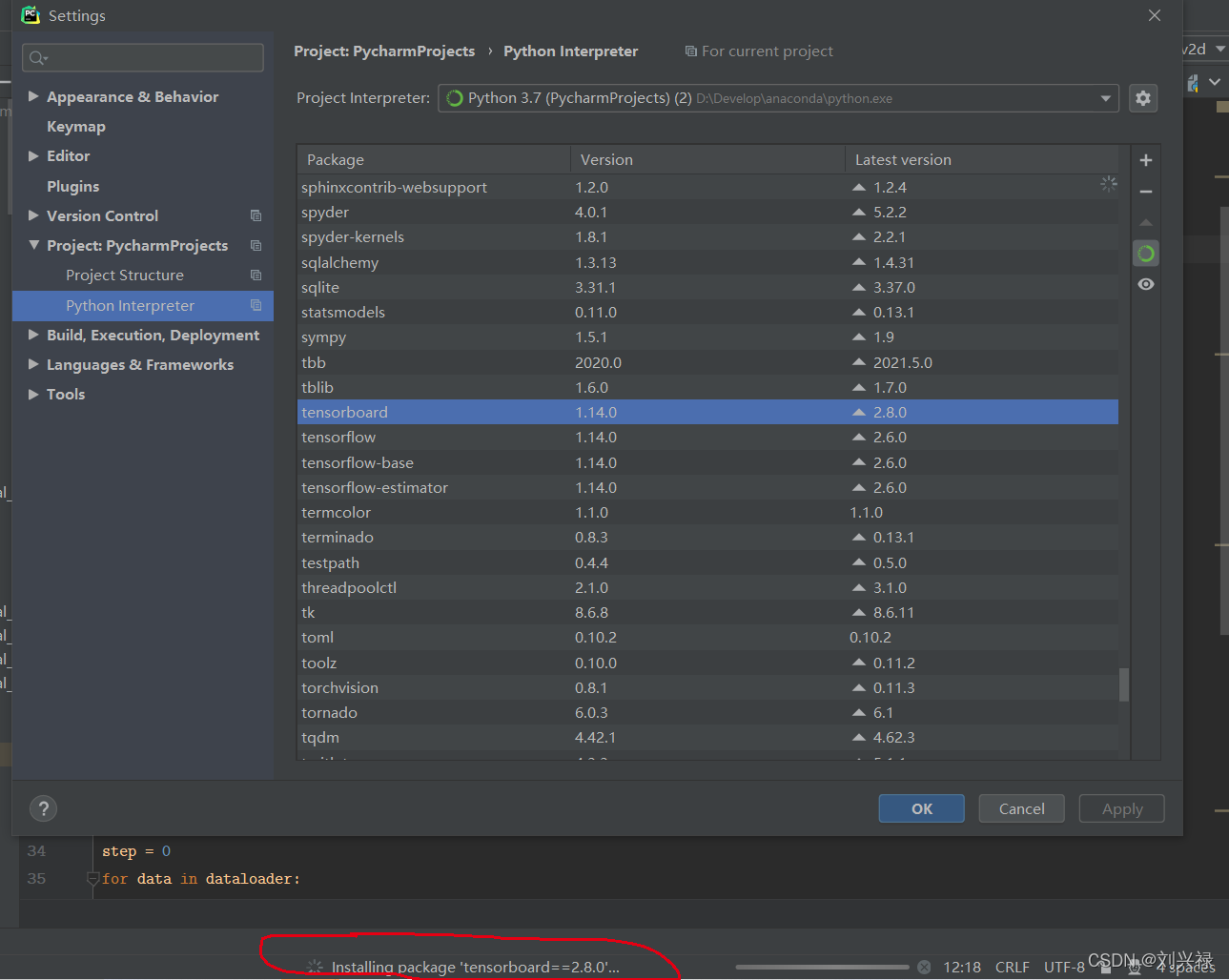Click the package list scrollbar thumb
The image size is (1229, 980).
(1124, 684)
